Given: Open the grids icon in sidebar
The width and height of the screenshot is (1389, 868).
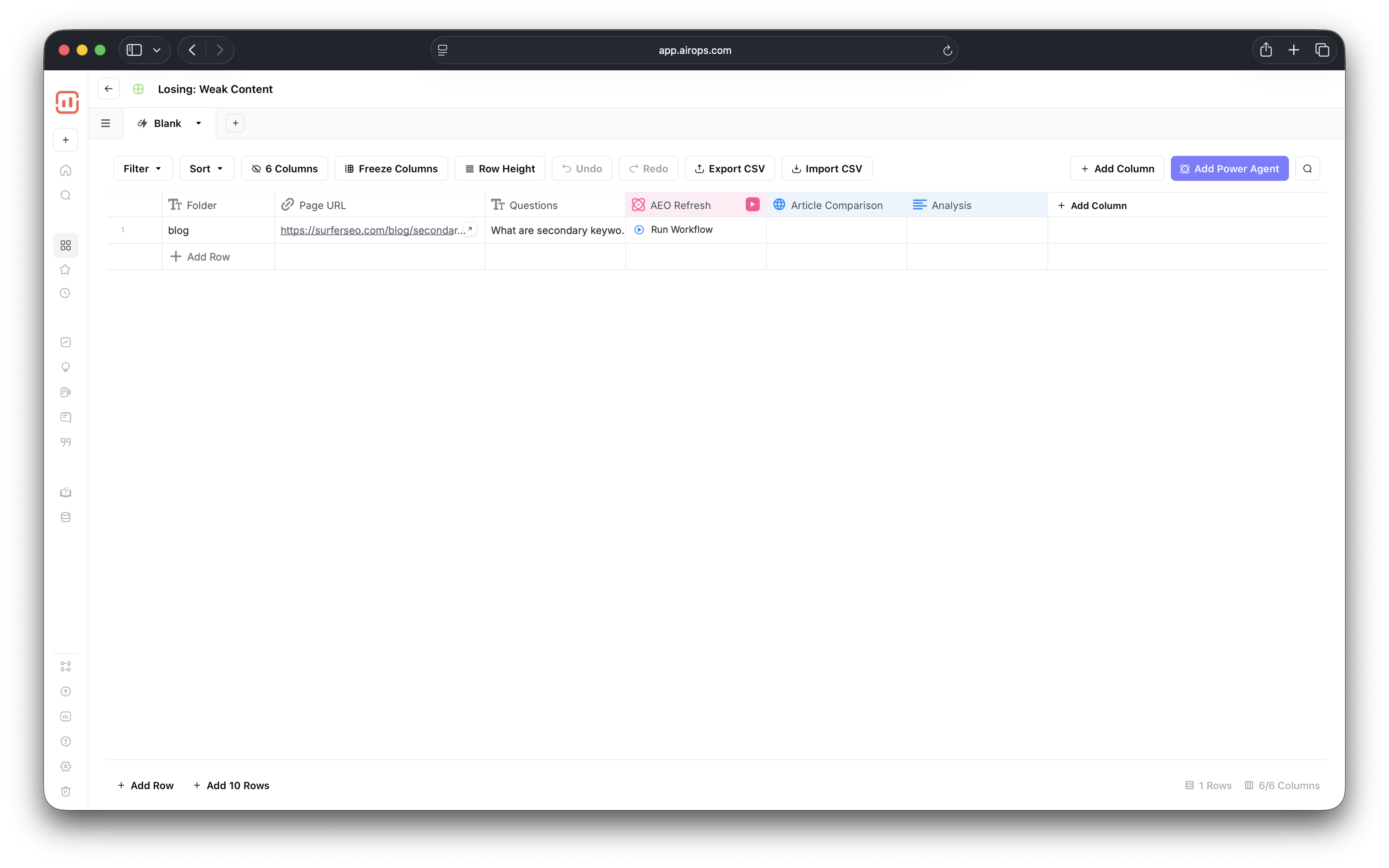Looking at the screenshot, I should pos(66,245).
